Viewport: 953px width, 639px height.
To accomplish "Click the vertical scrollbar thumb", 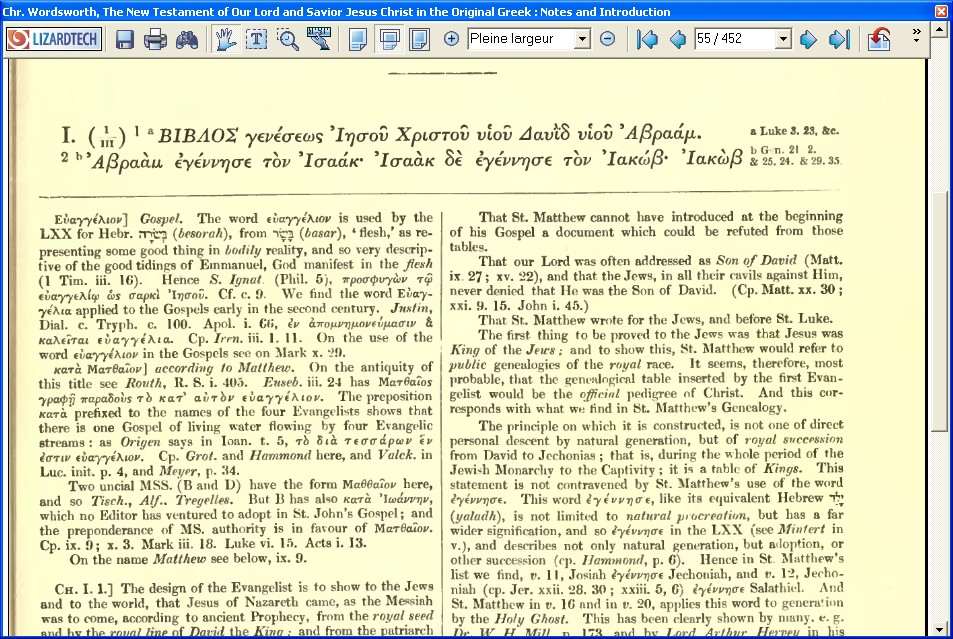I will point(940,312).
